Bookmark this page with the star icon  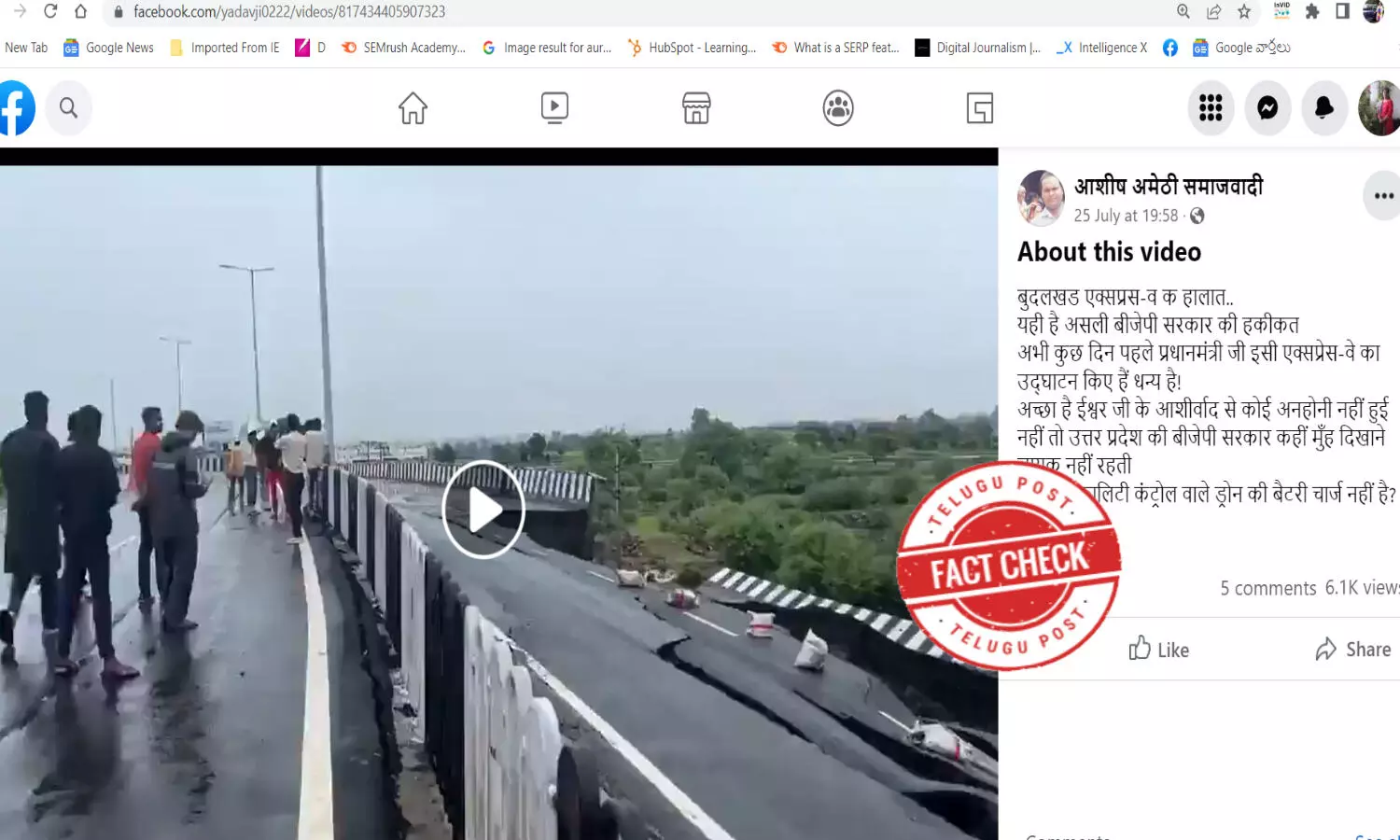pos(1244,12)
